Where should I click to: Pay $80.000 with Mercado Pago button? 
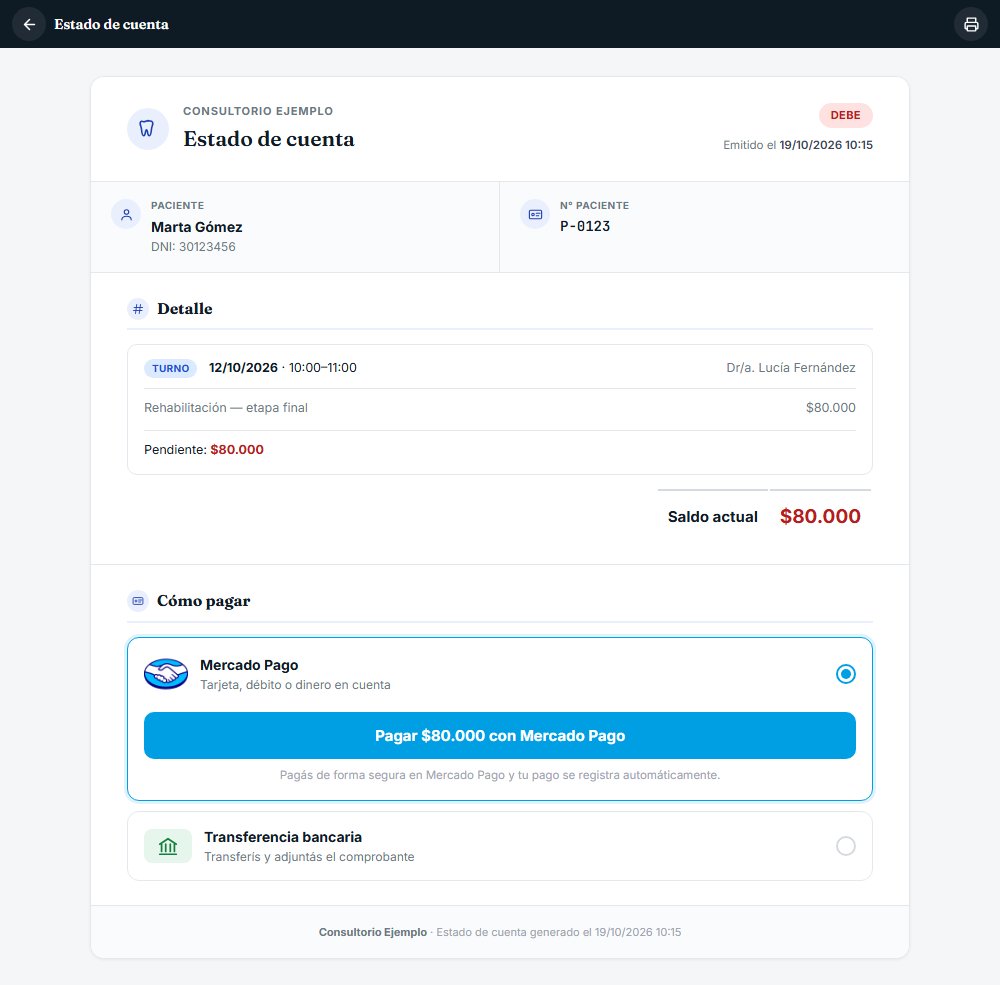click(500, 736)
